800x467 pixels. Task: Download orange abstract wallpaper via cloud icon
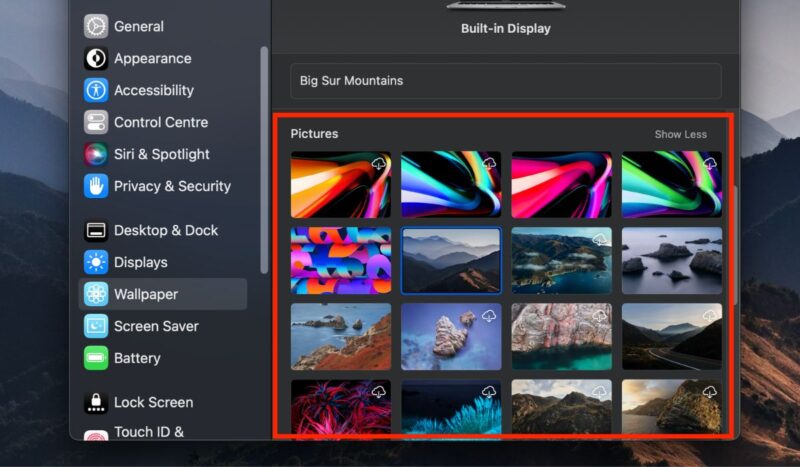click(379, 163)
